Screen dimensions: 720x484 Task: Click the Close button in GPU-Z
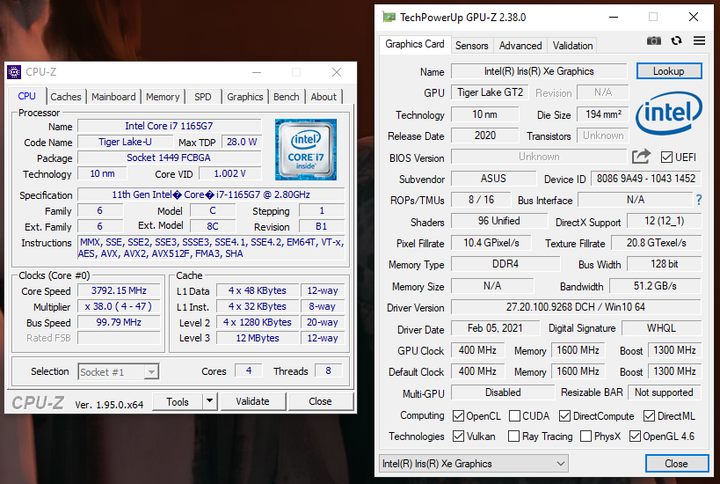(x=676, y=464)
